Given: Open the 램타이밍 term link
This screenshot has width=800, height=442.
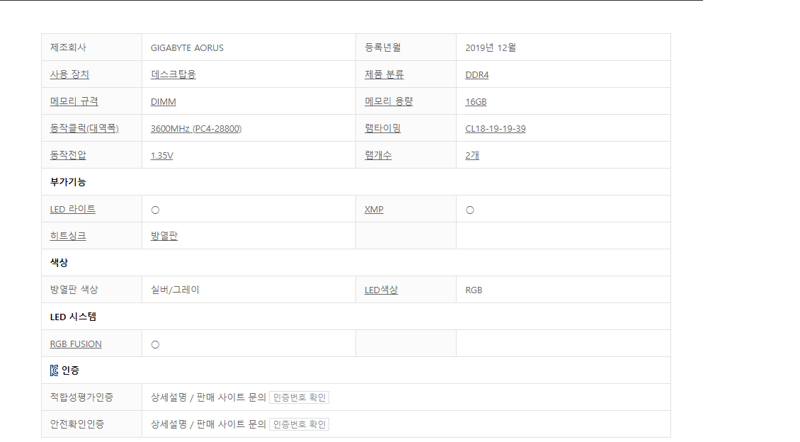Looking at the screenshot, I should pyautogui.click(x=382, y=129).
